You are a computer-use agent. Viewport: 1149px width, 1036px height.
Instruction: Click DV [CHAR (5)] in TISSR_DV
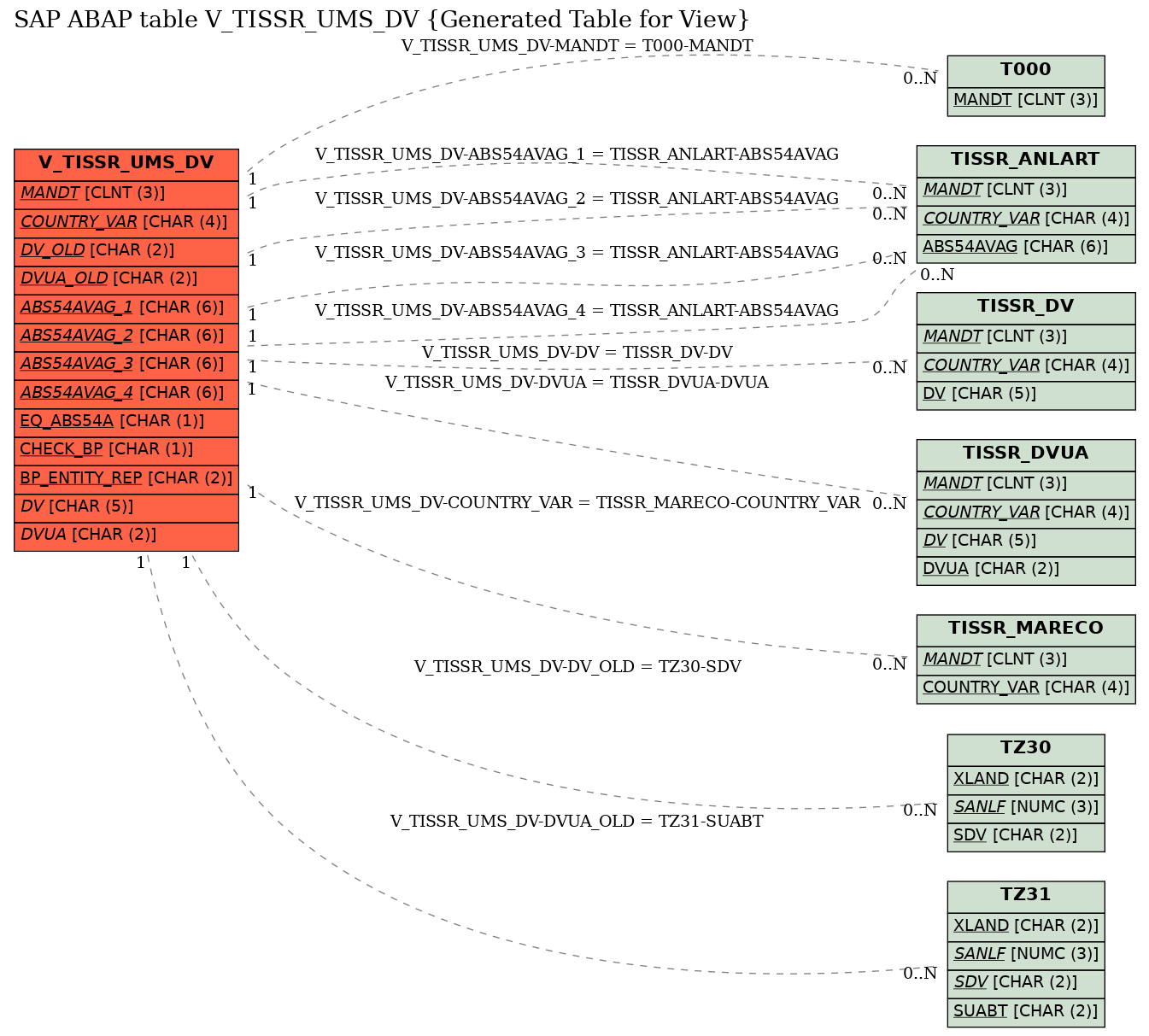1026,395
